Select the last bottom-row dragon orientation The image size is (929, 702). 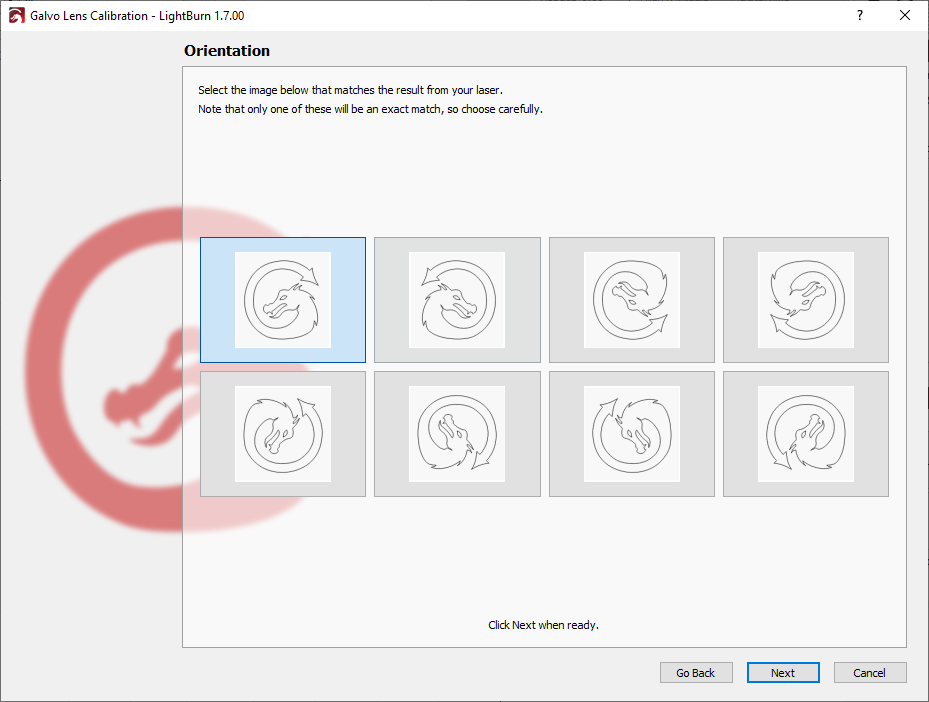point(806,434)
